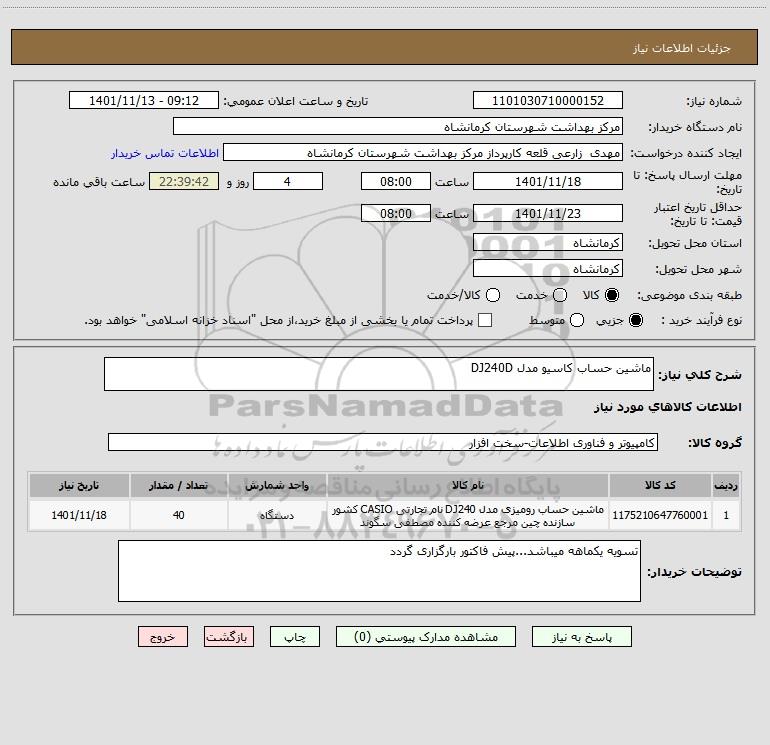Click the واحد شمارش column header
Viewport: 770px width, 745px height.
tap(276, 485)
